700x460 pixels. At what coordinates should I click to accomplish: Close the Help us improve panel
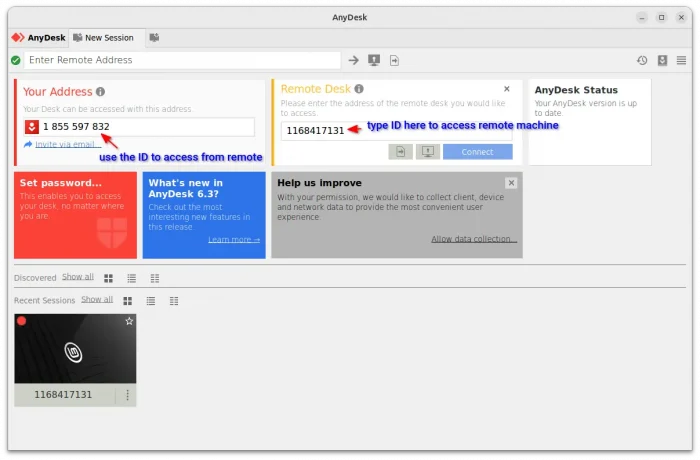point(511,183)
